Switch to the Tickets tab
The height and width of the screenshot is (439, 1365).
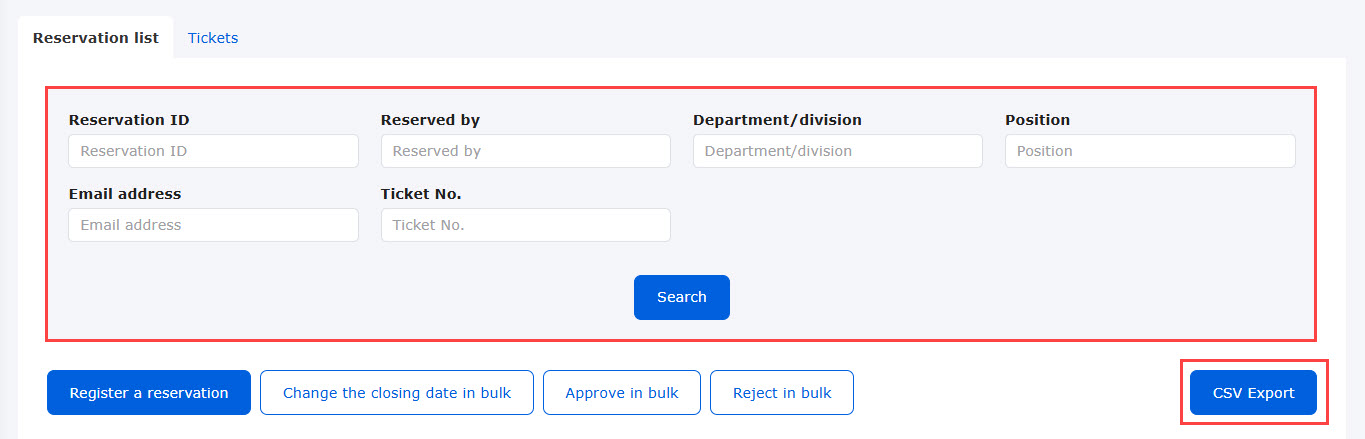tap(213, 38)
